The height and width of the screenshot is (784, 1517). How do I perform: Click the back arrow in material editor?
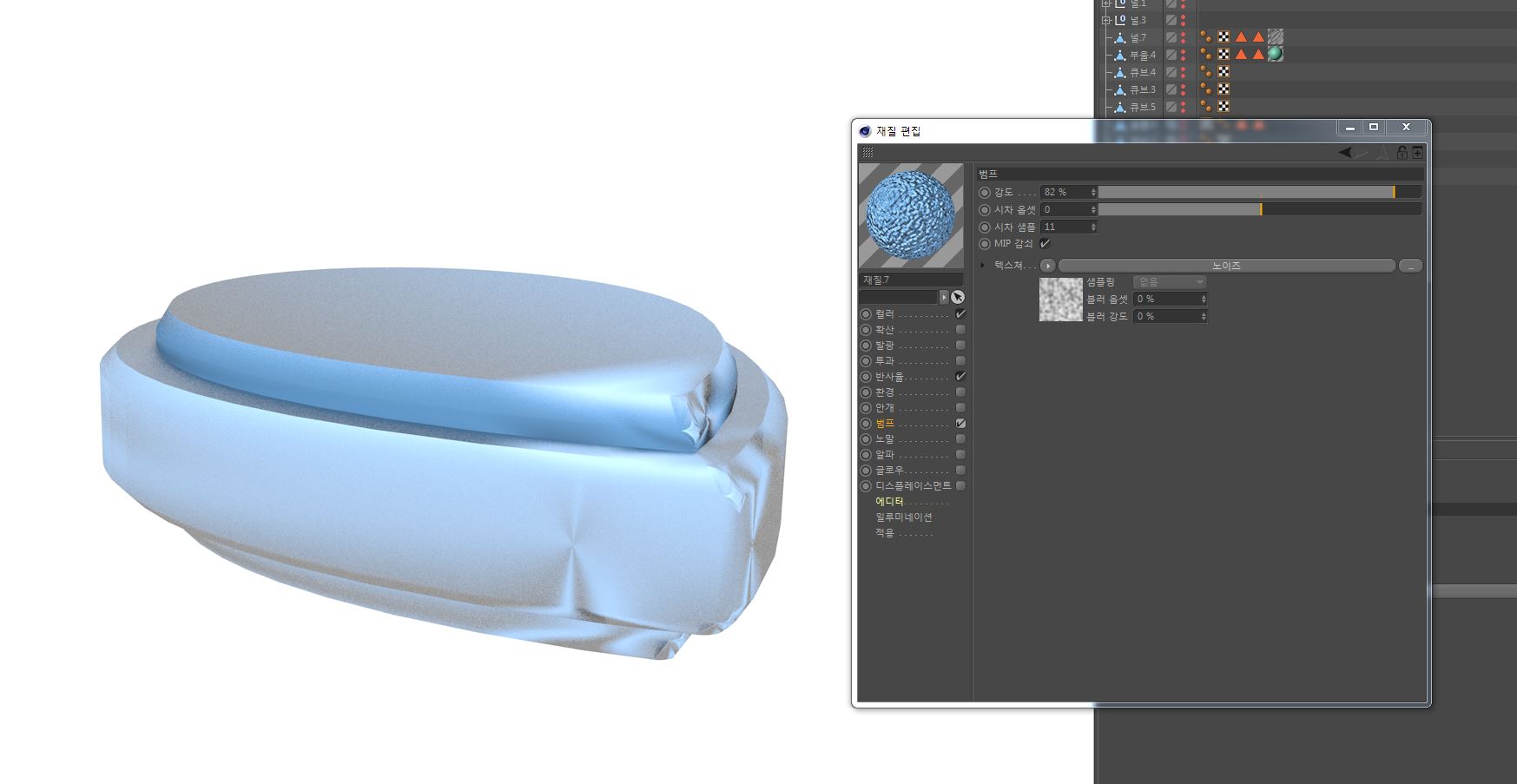[x=1345, y=153]
